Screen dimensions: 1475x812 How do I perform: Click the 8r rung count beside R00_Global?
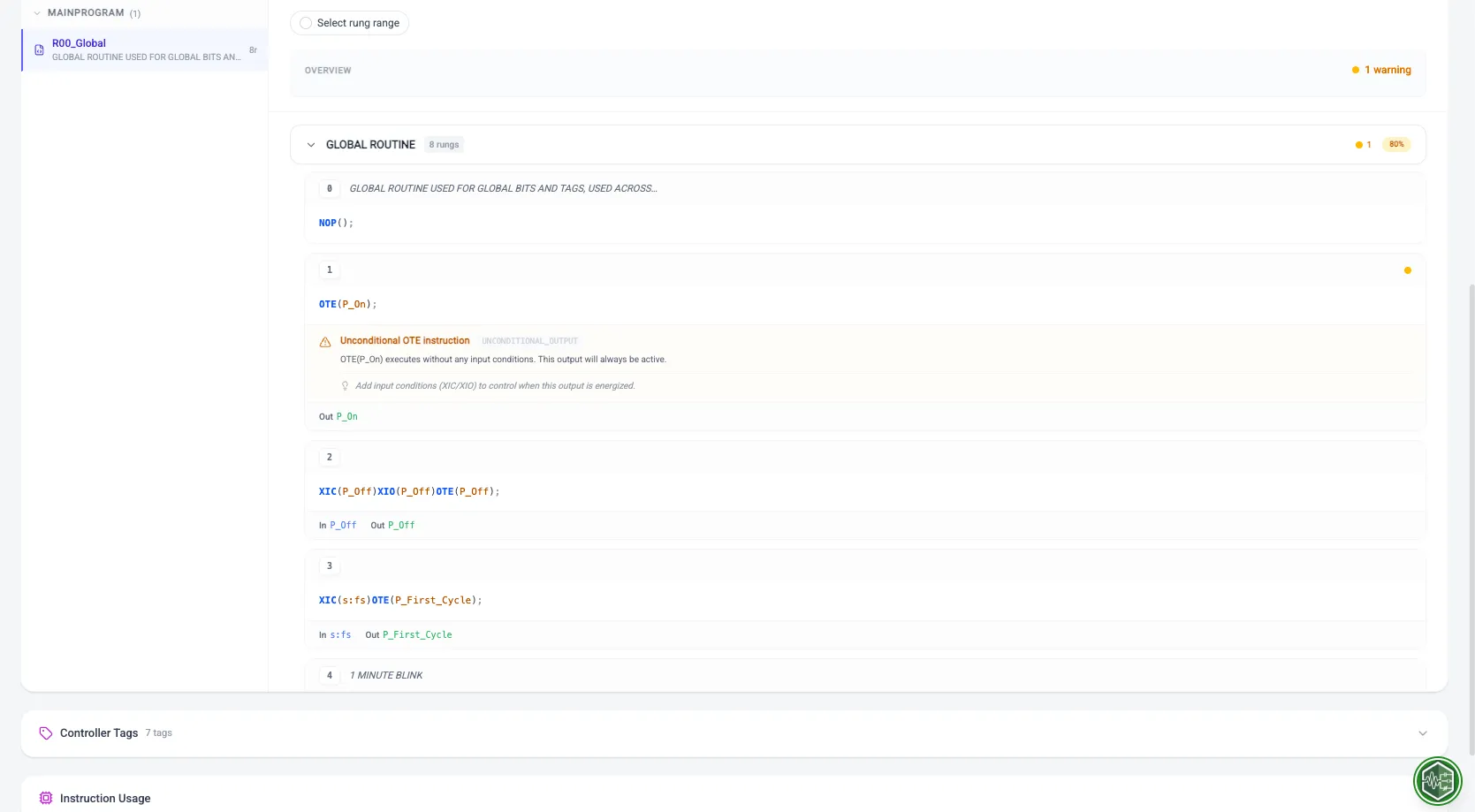click(254, 50)
